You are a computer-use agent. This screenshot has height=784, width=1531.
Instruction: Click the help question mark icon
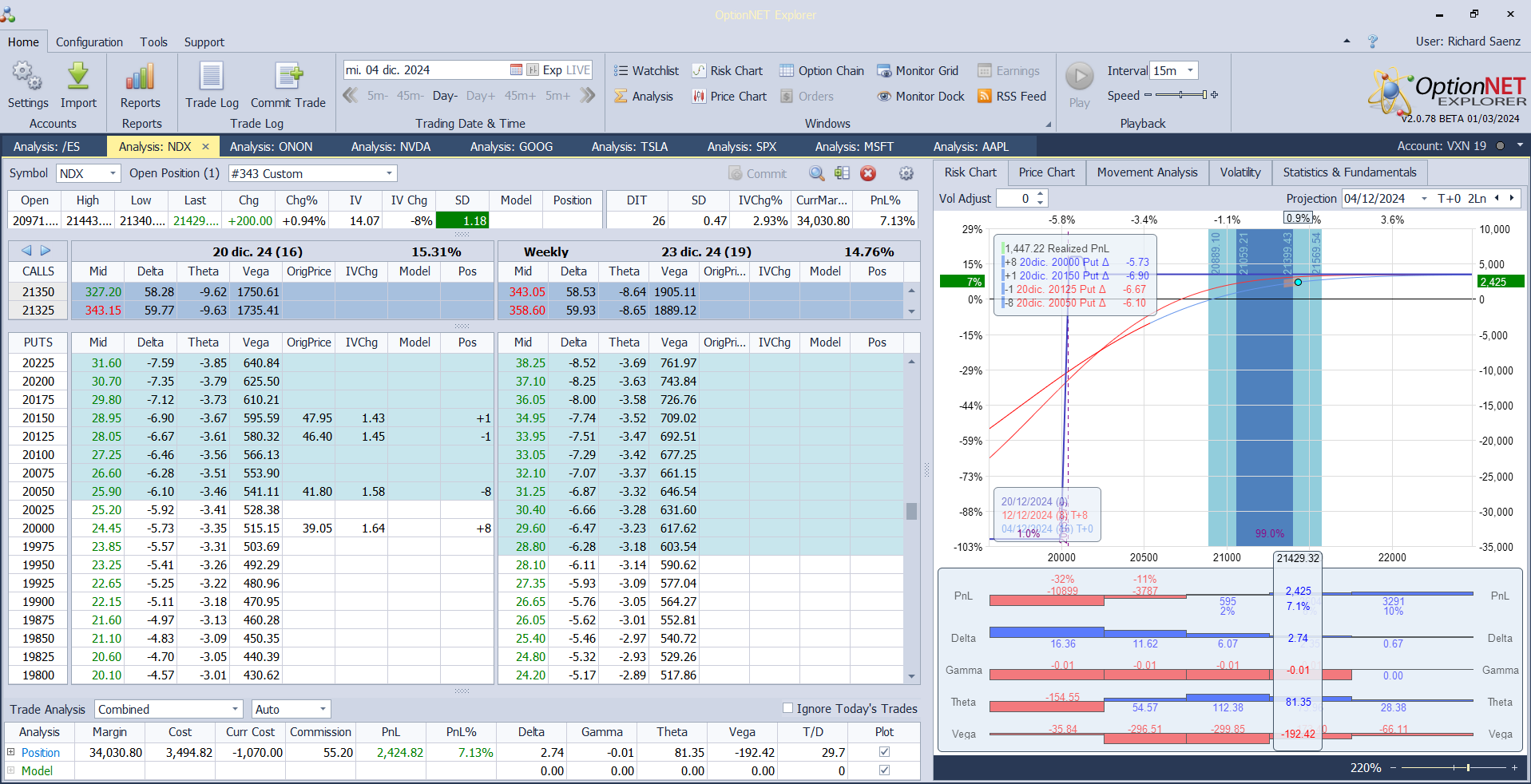[x=1372, y=42]
